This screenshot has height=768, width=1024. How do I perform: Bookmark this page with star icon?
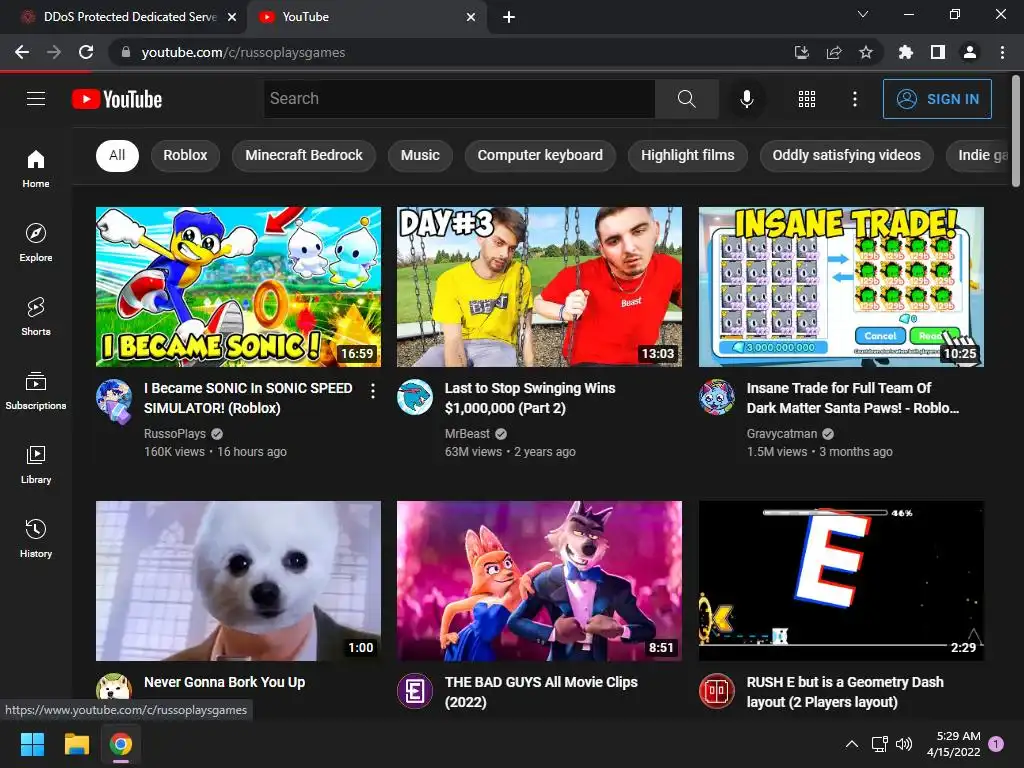coord(865,52)
